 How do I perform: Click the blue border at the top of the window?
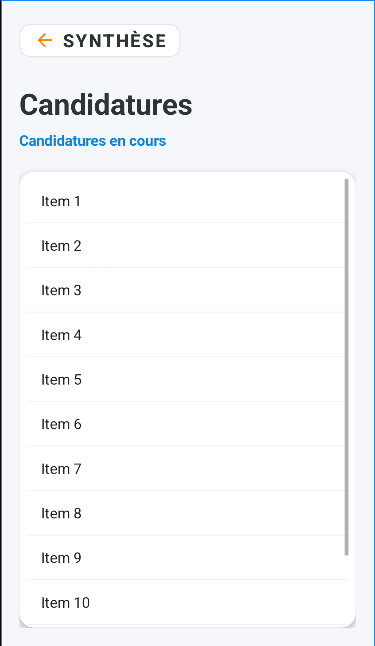tap(188, 1)
